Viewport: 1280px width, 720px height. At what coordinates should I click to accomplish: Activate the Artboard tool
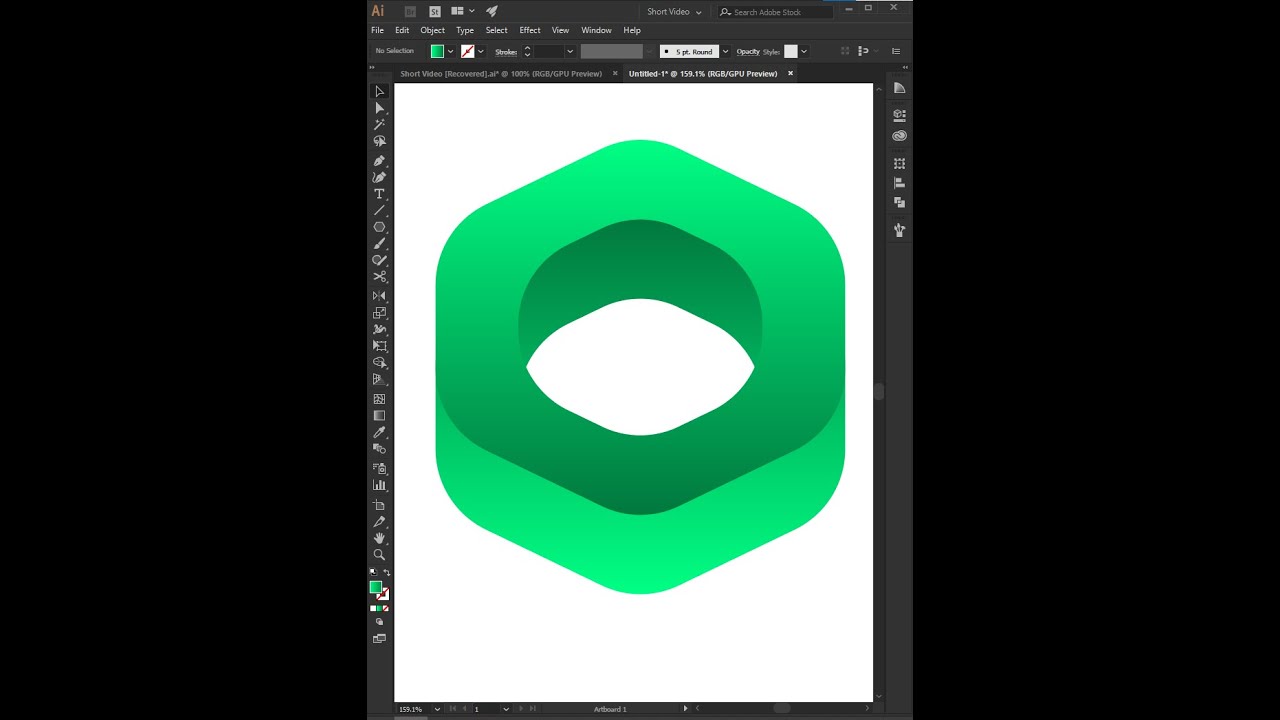click(379, 505)
